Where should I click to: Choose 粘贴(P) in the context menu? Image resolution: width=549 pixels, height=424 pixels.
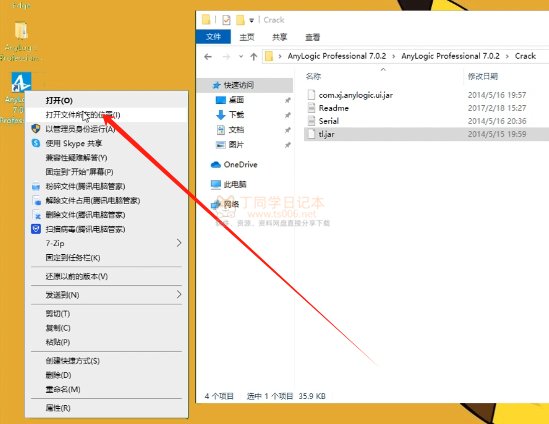point(106,342)
